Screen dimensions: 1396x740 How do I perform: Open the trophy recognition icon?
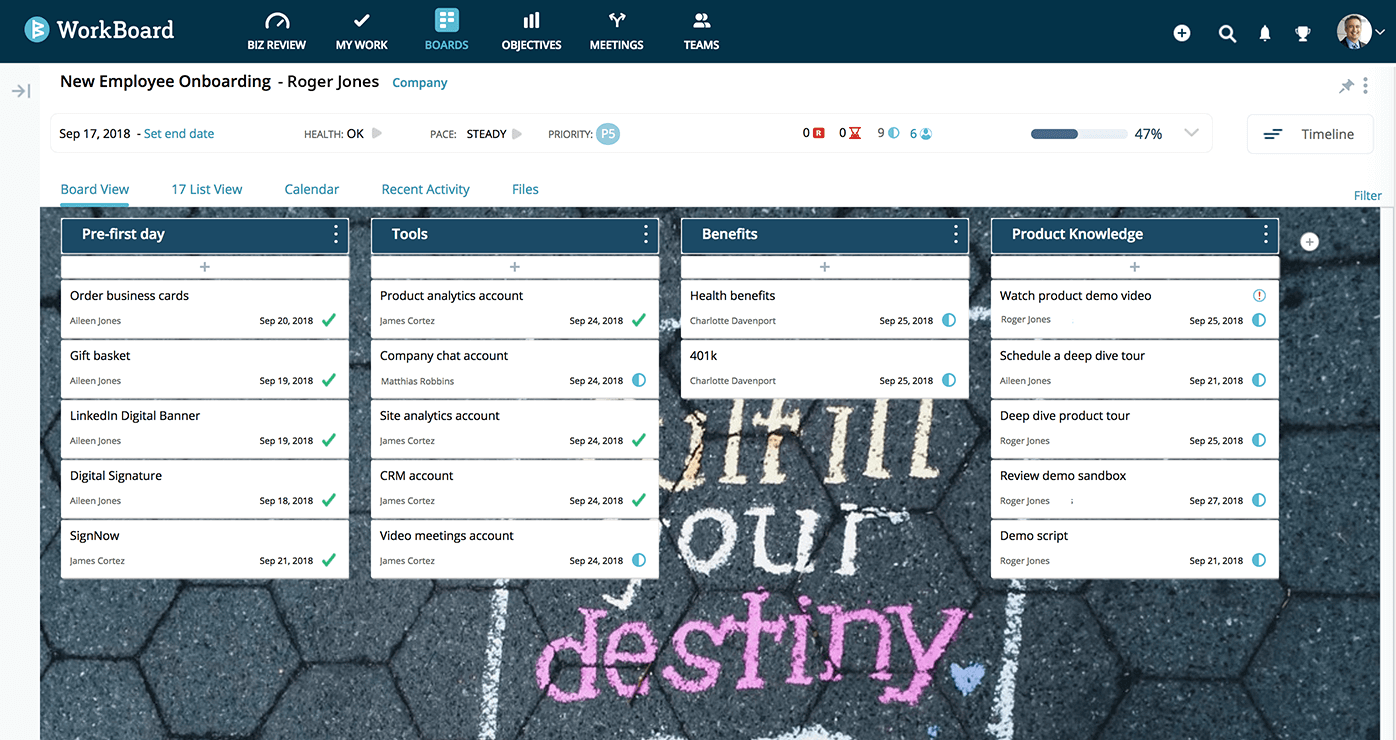pyautogui.click(x=1303, y=33)
